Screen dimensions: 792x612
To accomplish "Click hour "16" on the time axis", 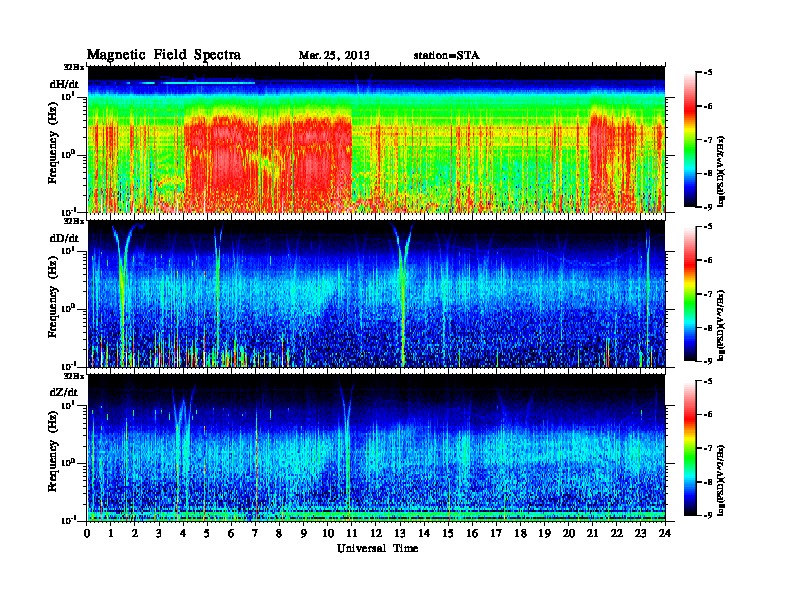I will [x=472, y=533].
